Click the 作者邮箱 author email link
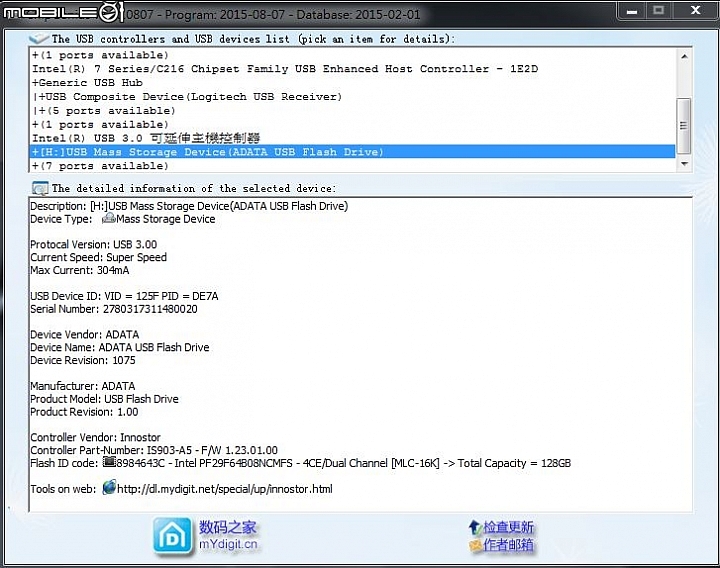720x568 pixels. (508, 545)
